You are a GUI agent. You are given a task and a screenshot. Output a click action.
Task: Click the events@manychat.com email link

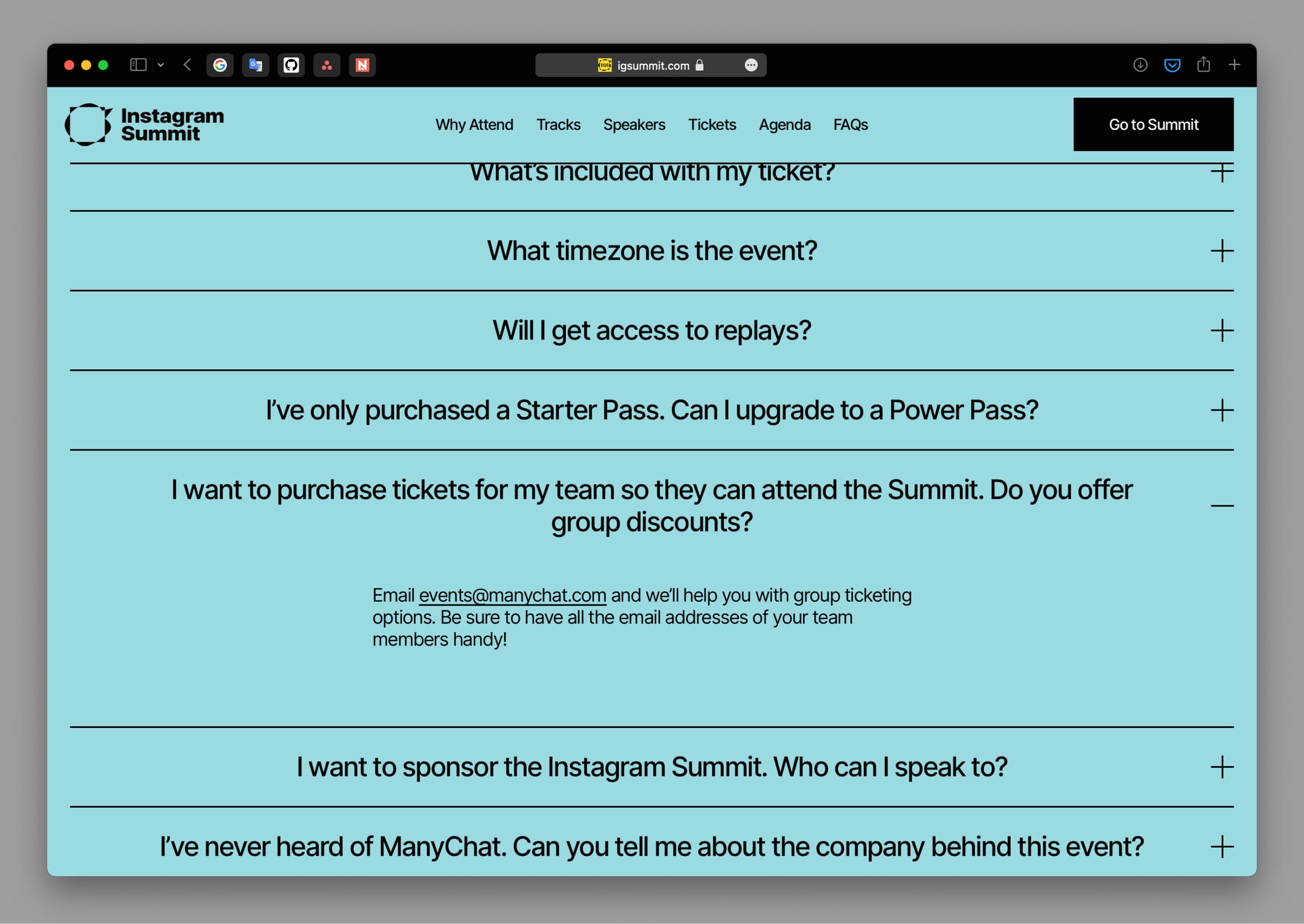click(512, 595)
